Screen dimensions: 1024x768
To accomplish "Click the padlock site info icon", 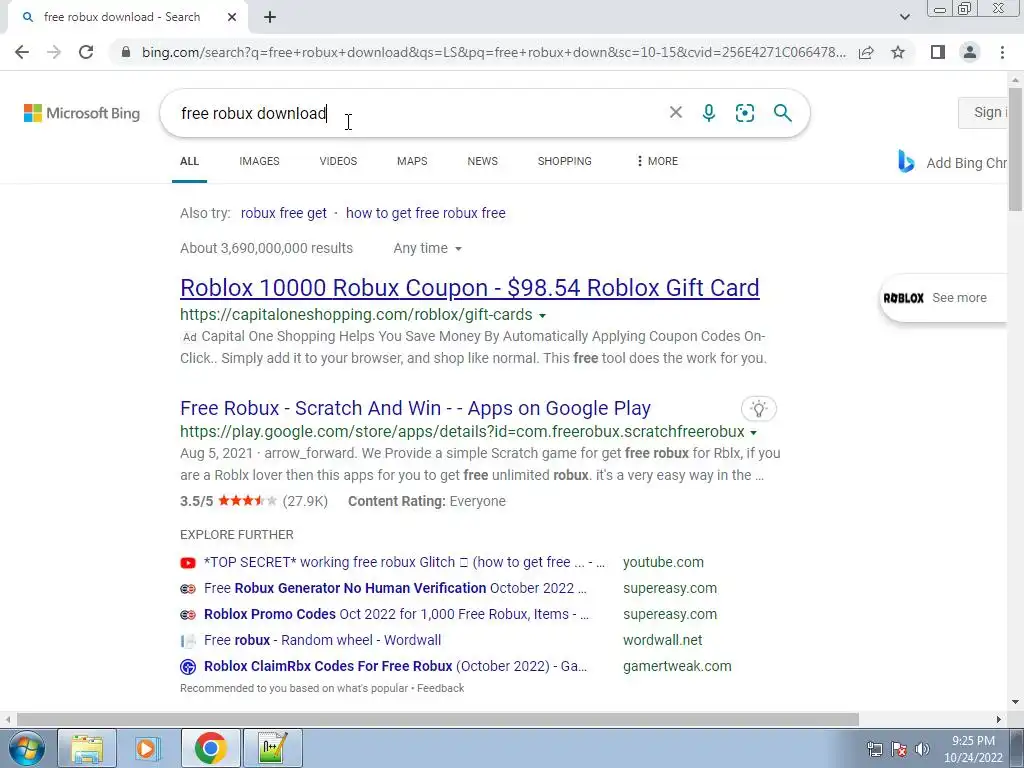I will pos(126,52).
